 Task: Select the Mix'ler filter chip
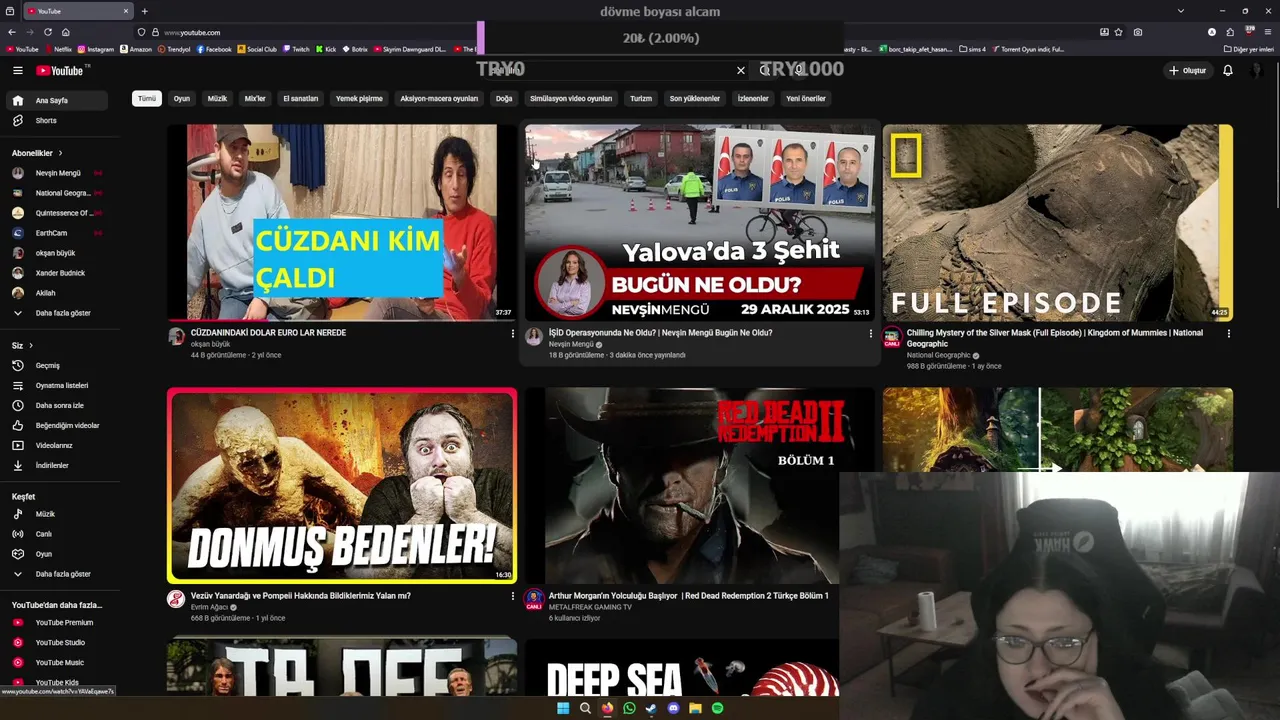pyautogui.click(x=255, y=98)
